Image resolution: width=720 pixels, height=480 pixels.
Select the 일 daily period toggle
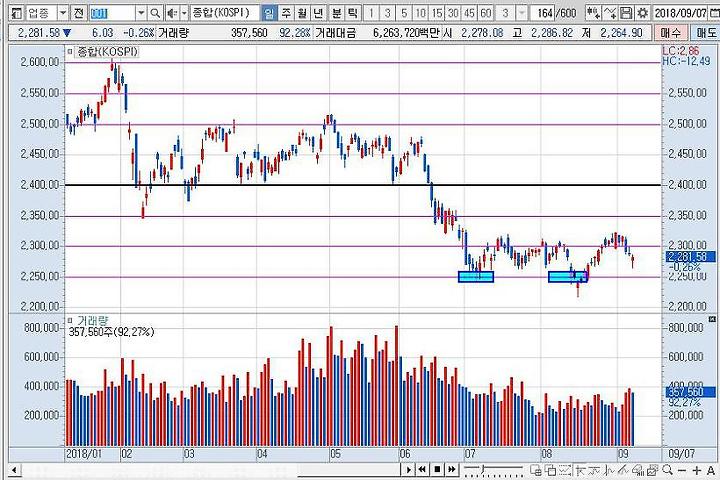[x=270, y=13]
